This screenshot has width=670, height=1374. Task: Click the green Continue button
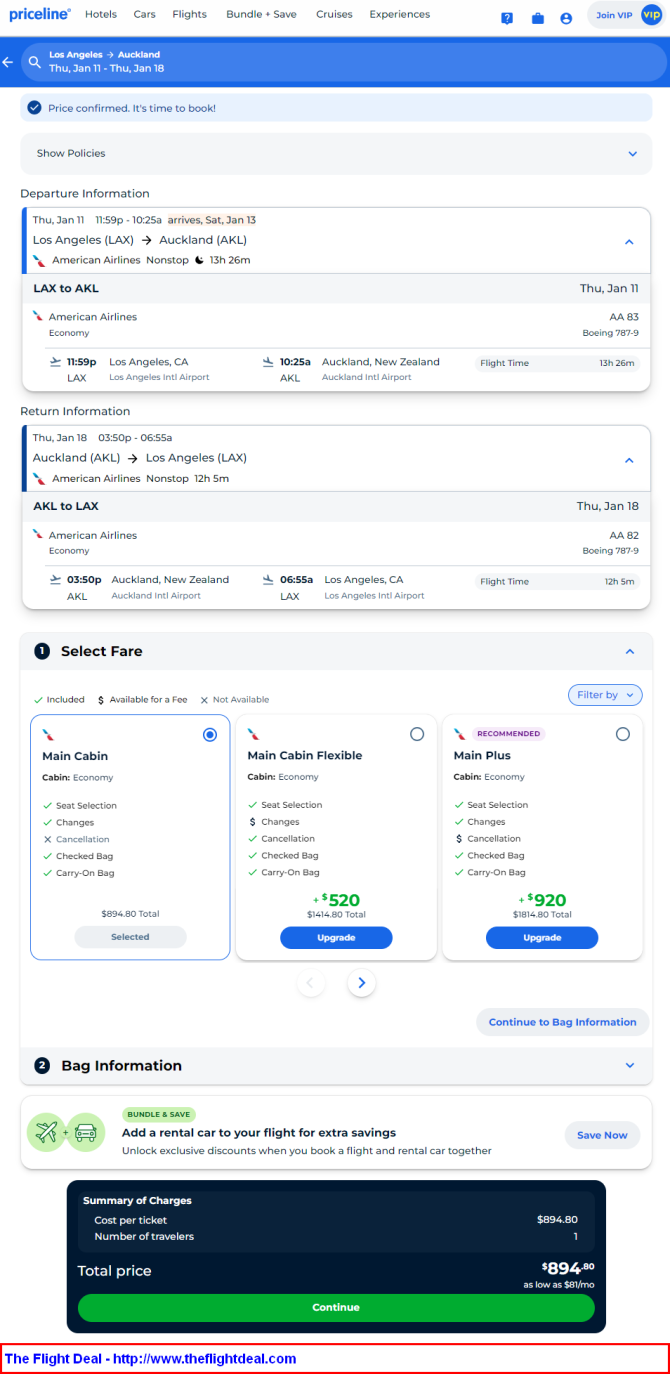coord(336,1307)
